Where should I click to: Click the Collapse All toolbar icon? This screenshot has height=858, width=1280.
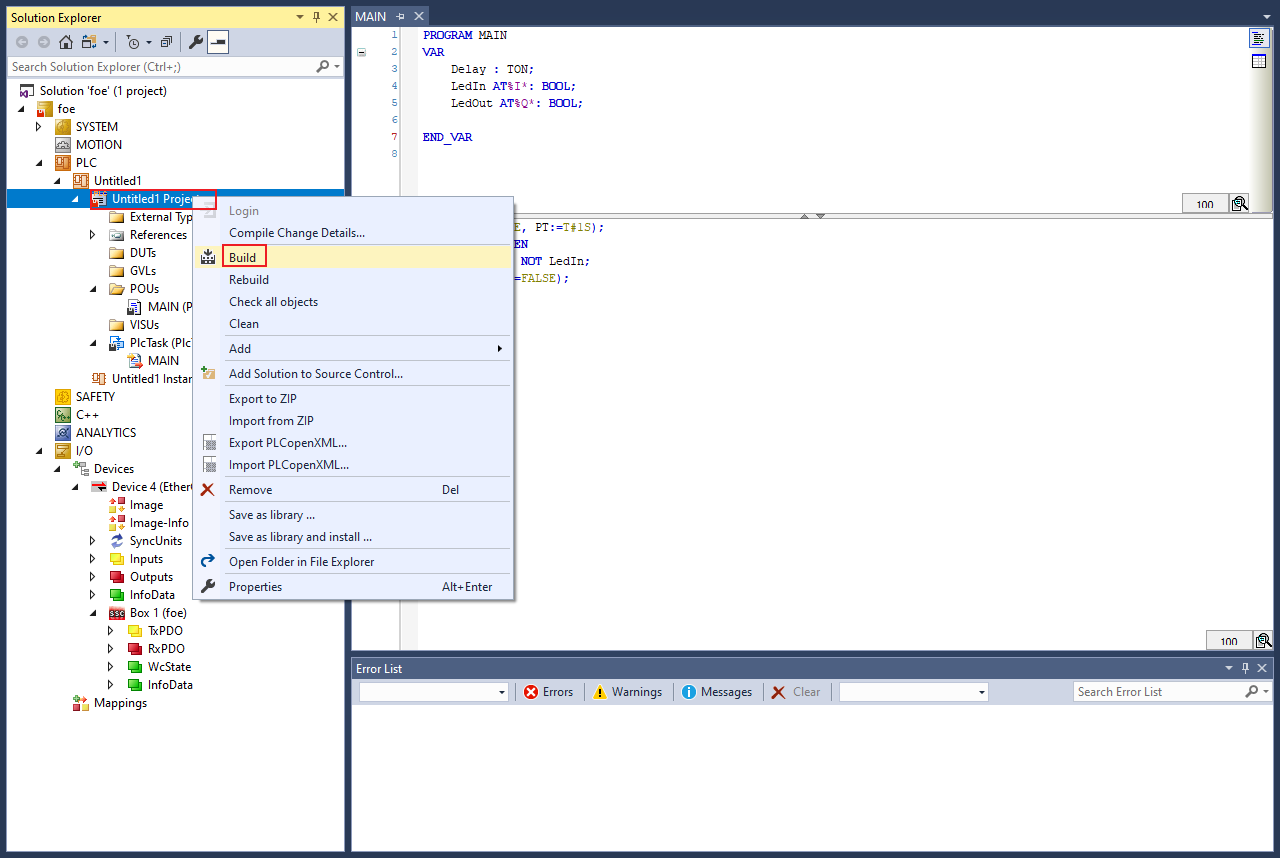pos(167,42)
